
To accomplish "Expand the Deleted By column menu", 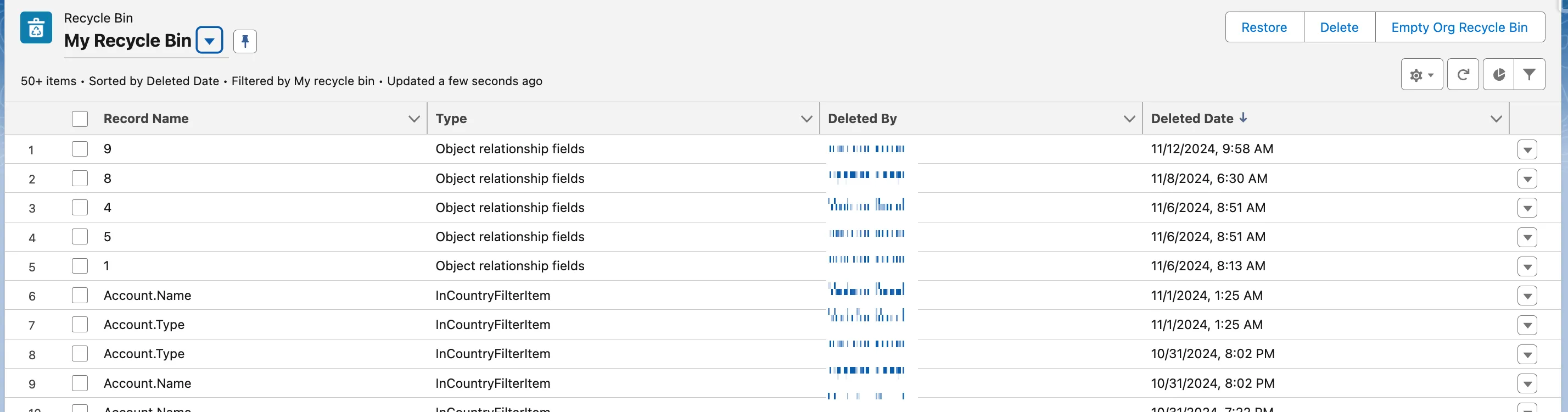I will point(1129,119).
